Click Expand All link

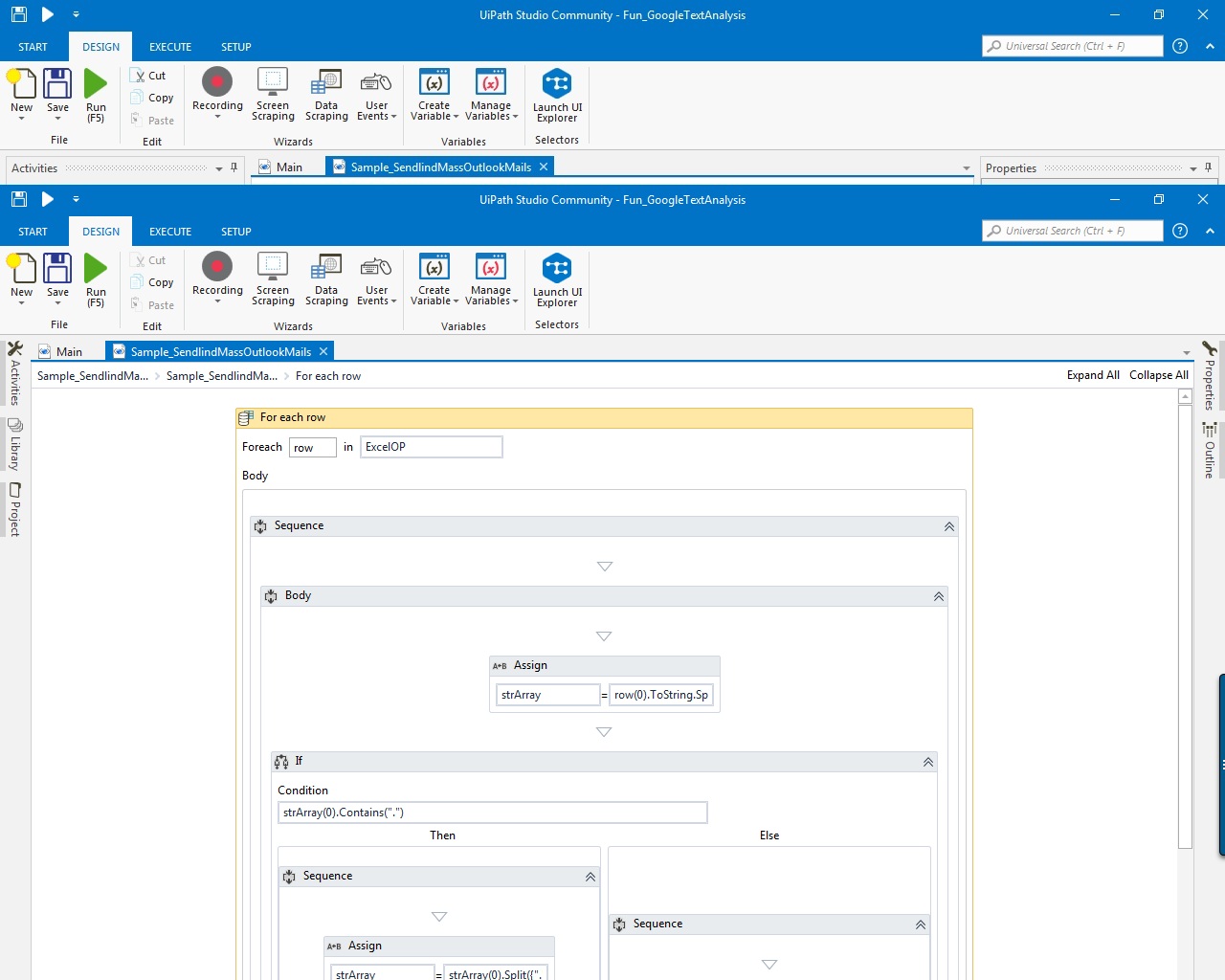pyautogui.click(x=1093, y=375)
